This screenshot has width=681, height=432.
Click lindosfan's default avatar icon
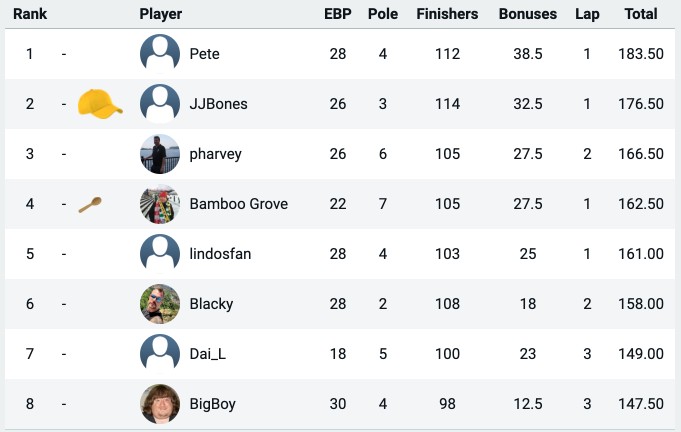160,254
